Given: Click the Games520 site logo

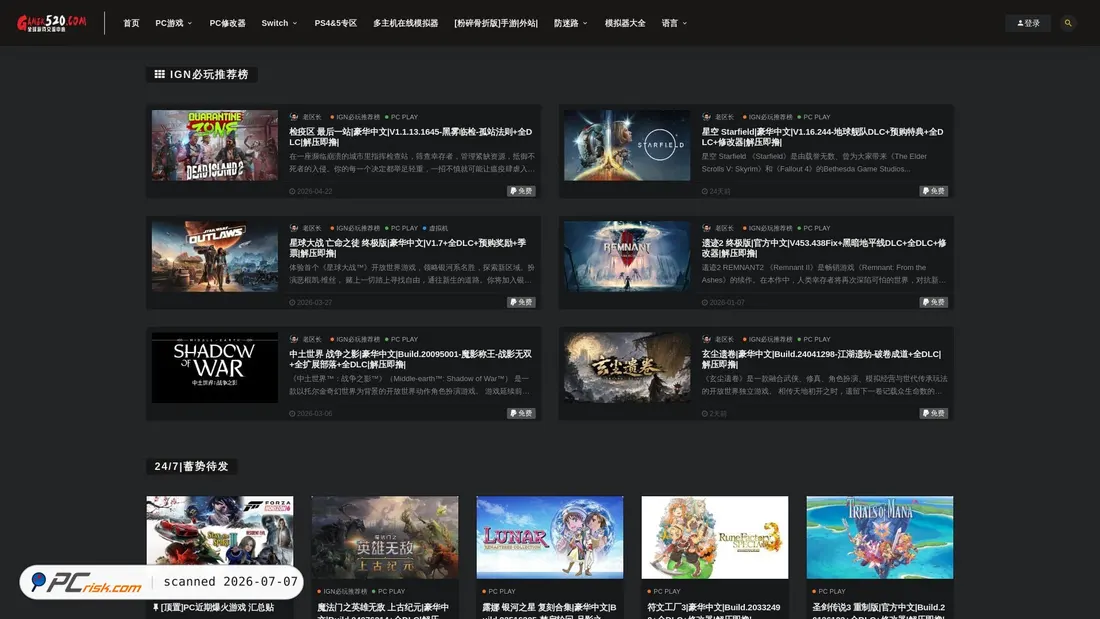Looking at the screenshot, I should point(52,23).
